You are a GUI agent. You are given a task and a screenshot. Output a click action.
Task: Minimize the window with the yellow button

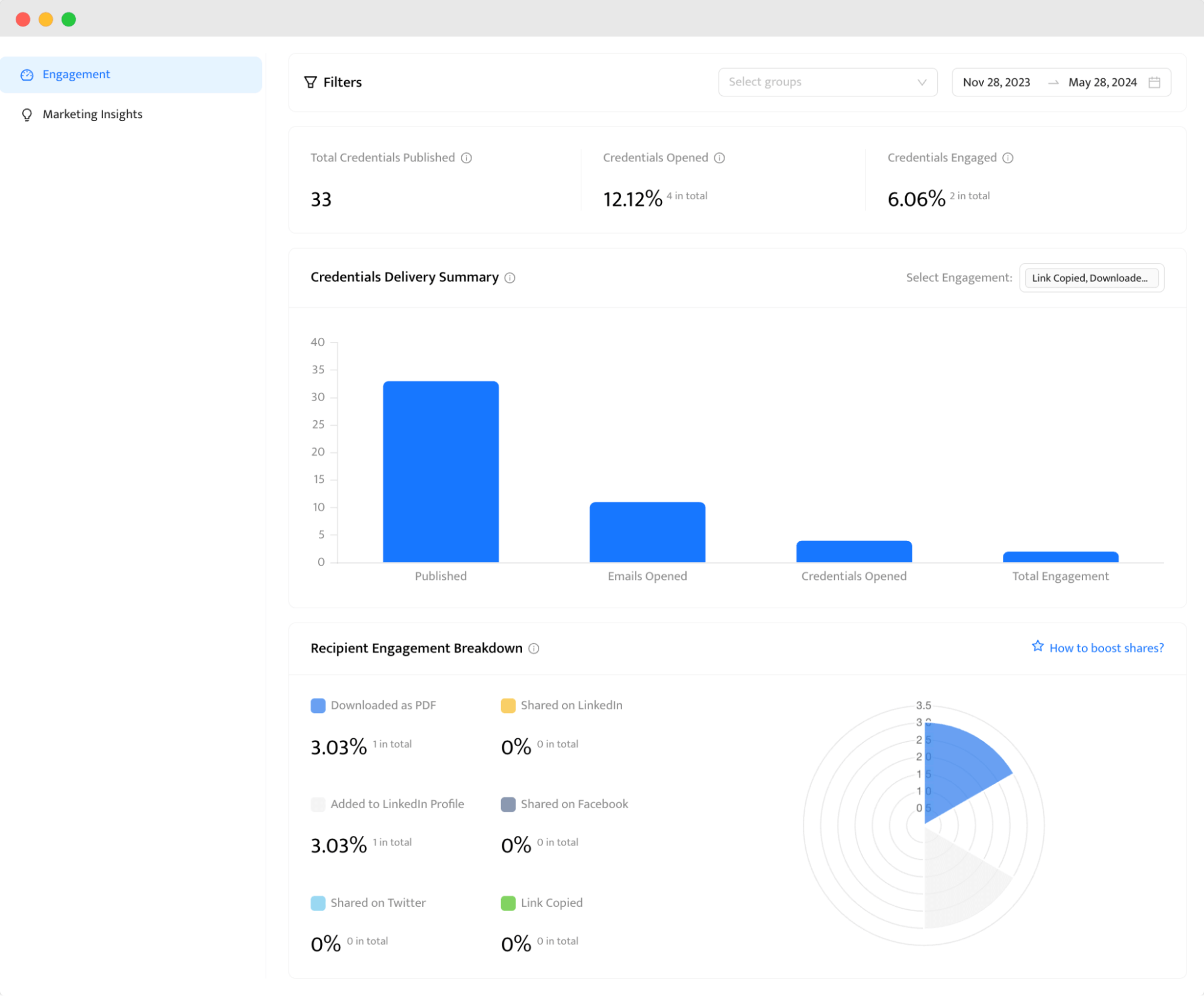[x=46, y=19]
